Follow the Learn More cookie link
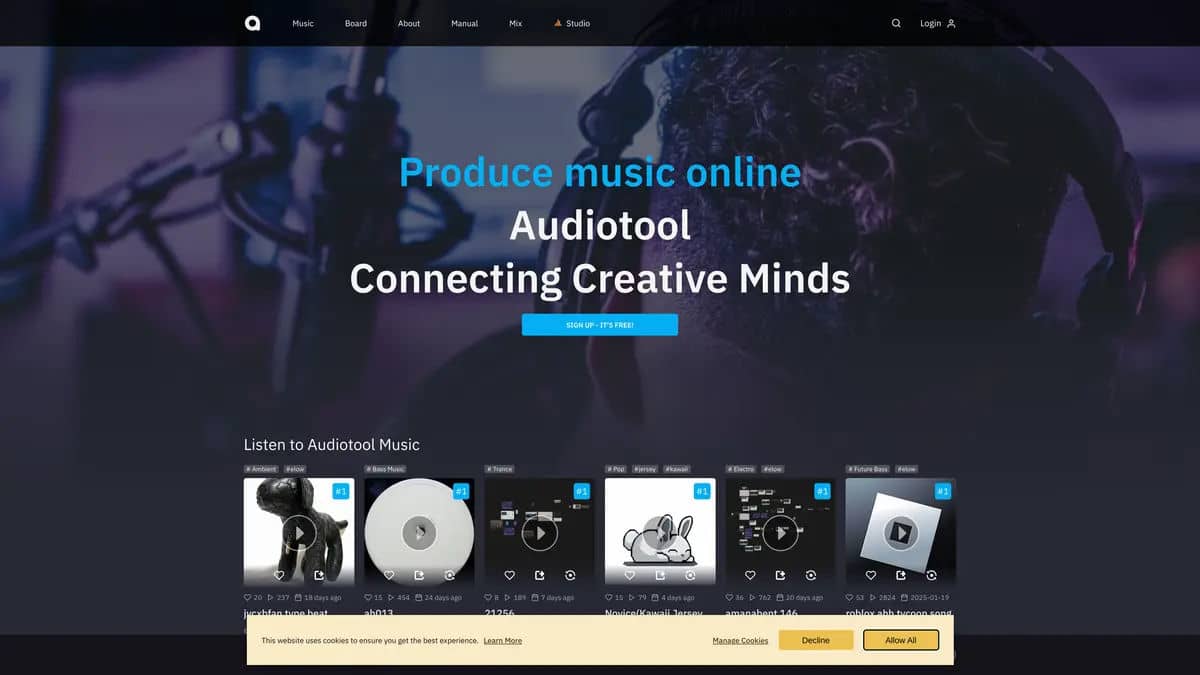This screenshot has height=675, width=1200. [x=502, y=641]
